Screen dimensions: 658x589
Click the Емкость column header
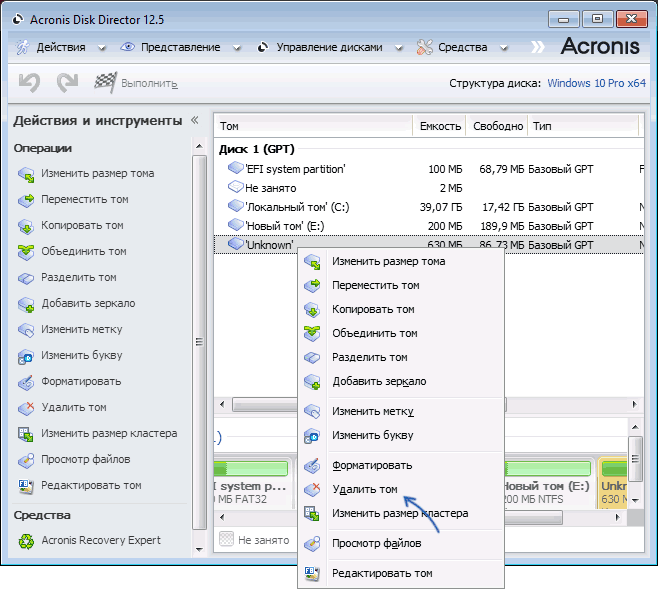[440, 126]
